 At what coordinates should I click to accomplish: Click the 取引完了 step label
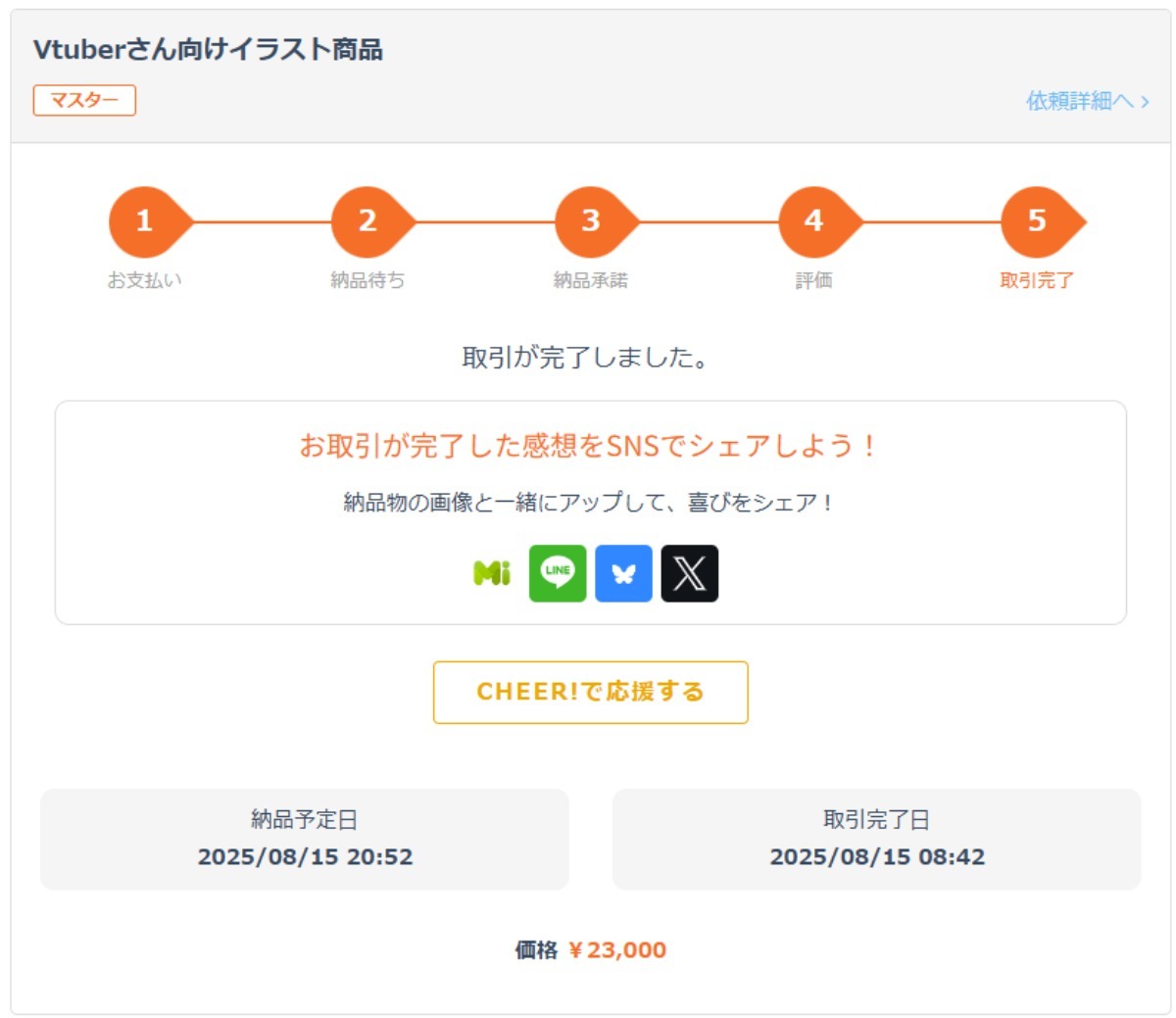(x=1037, y=280)
